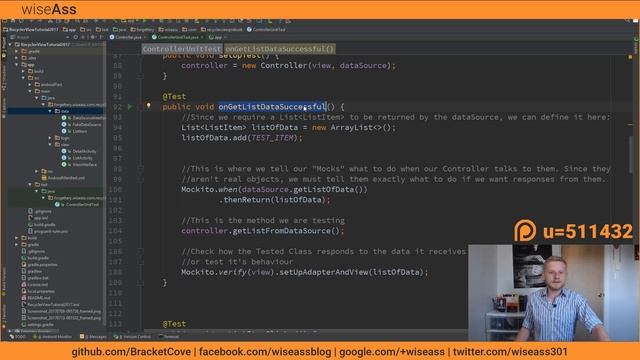Open the Messages tool window
This screenshot has height=360, width=640.
[x=93, y=337]
